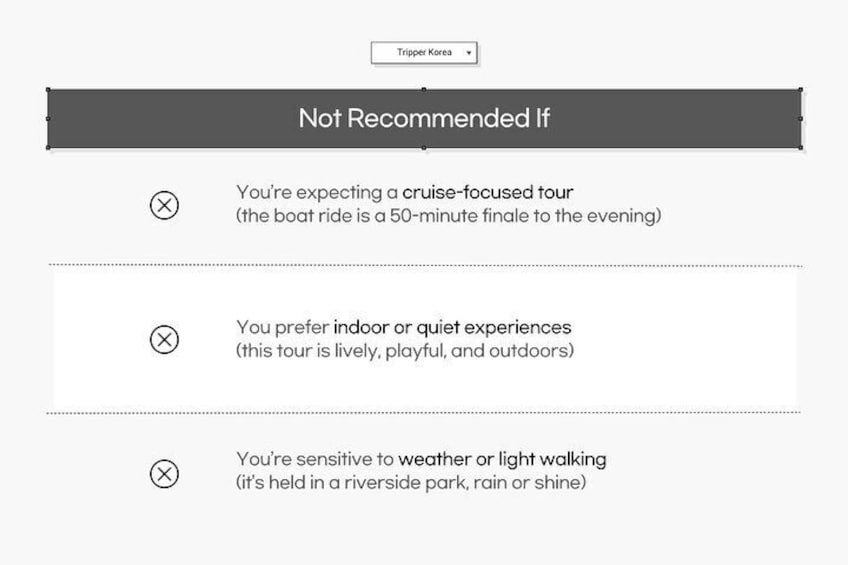Screen dimensions: 848x565
Task: Grab the bottom-right handle of the header banner
Action: (x=800, y=147)
